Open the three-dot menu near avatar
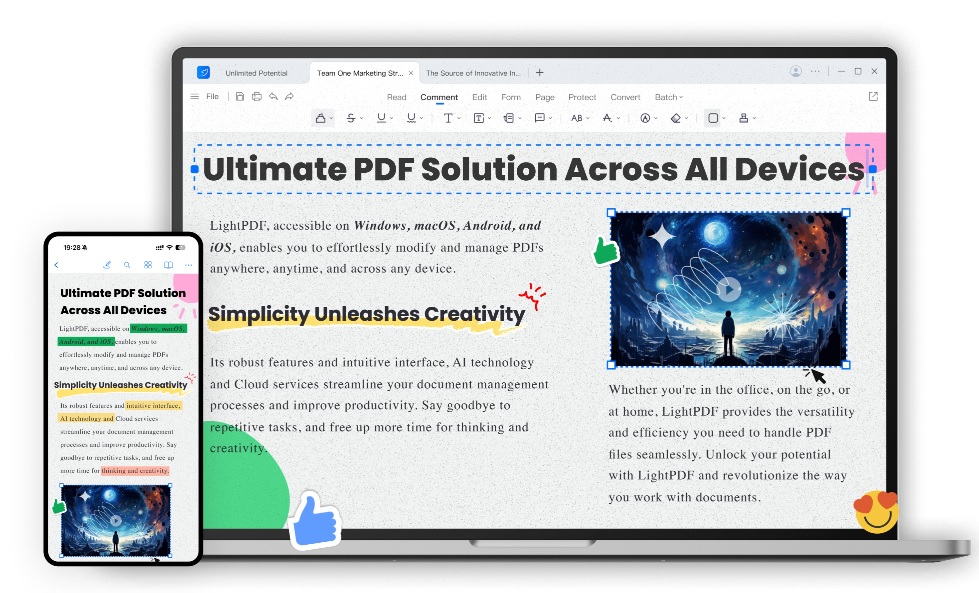The image size is (979, 593). click(815, 72)
